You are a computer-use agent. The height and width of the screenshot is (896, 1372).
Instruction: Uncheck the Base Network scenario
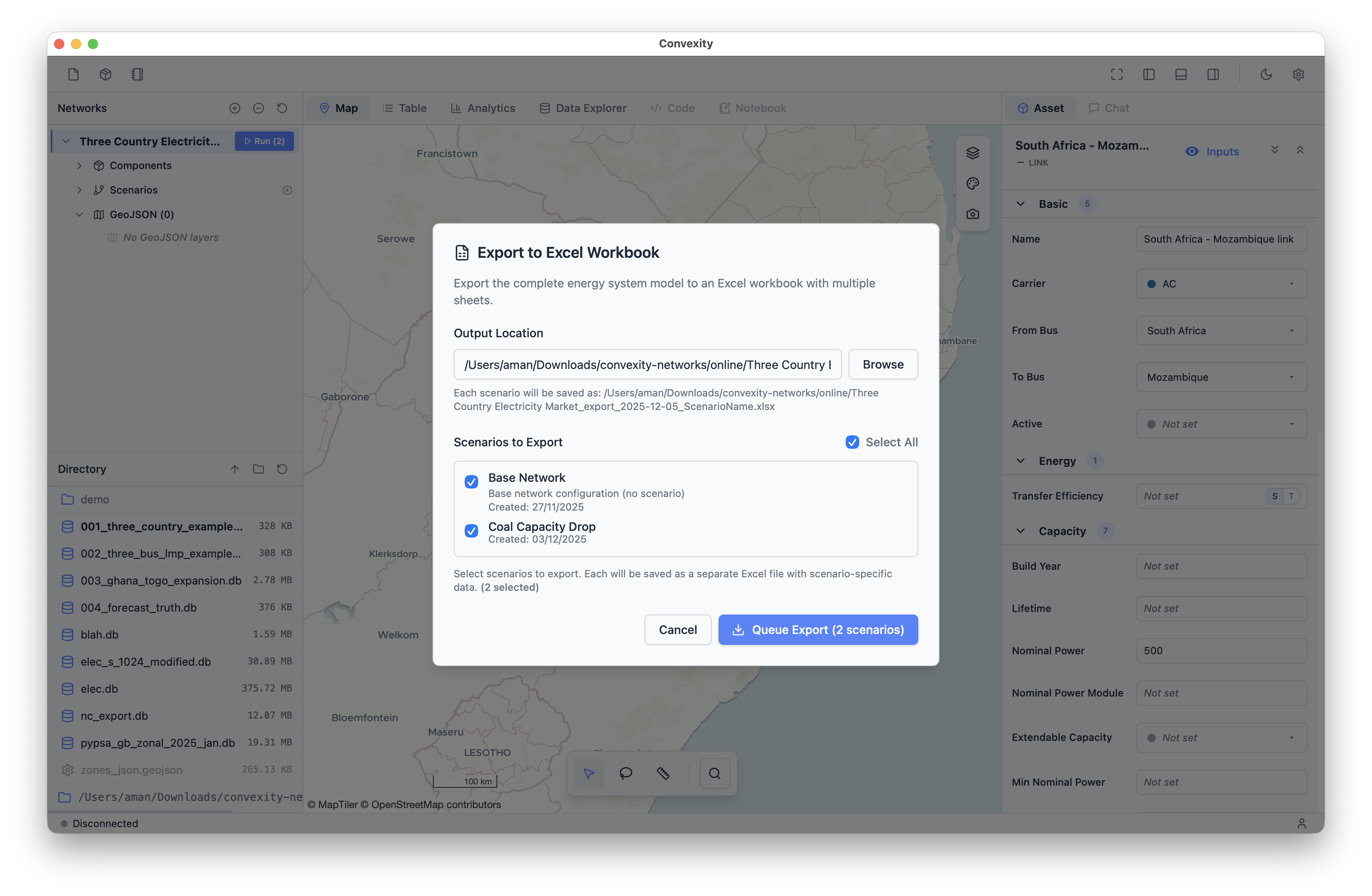pos(471,482)
